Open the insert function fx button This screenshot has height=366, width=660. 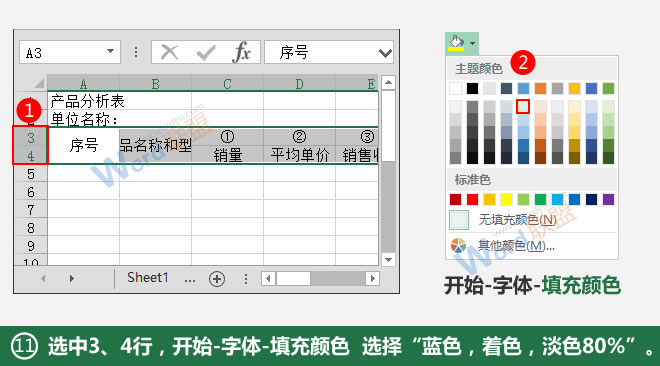tap(241, 52)
